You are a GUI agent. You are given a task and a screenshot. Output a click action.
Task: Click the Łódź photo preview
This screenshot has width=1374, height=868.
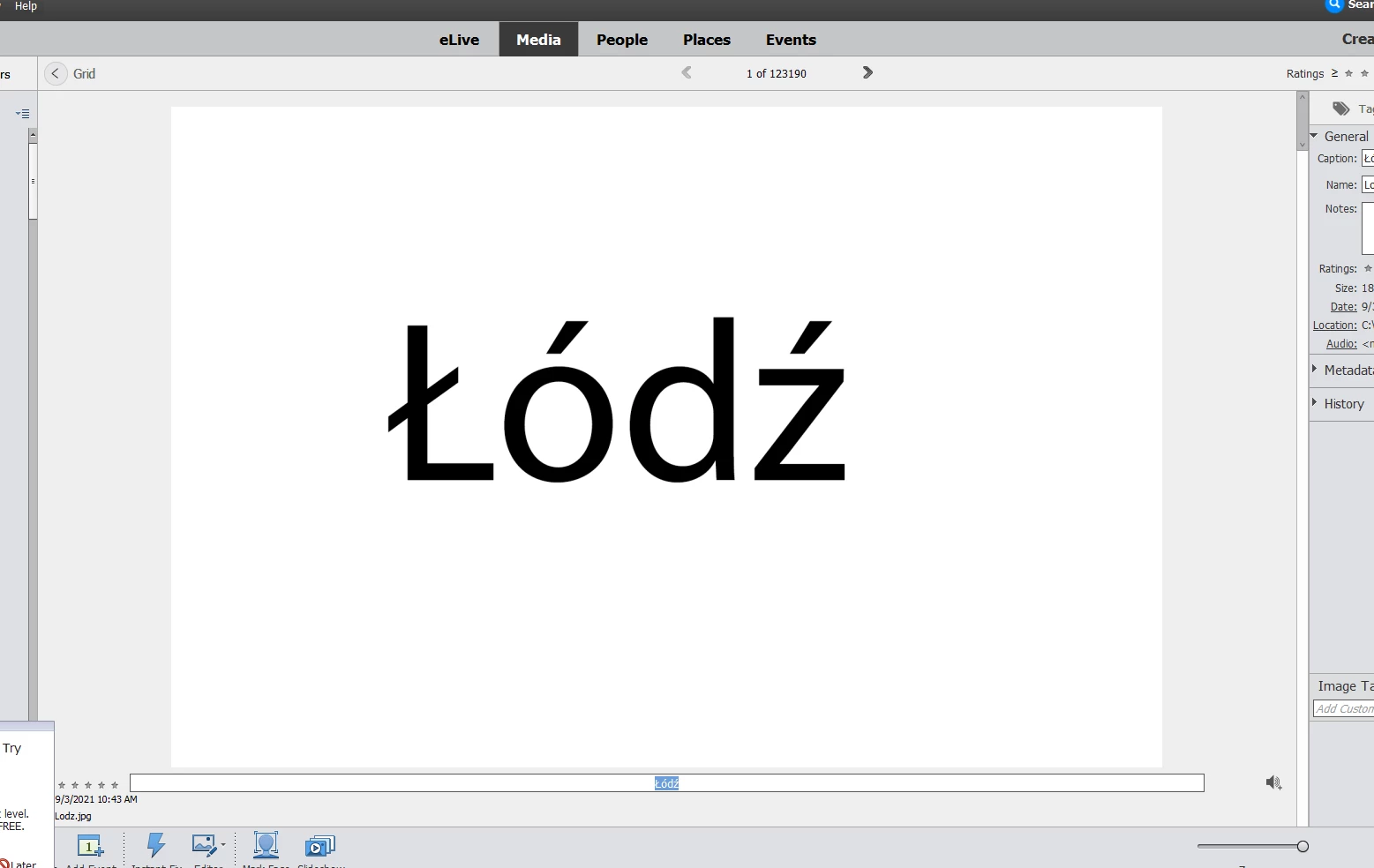coord(666,437)
